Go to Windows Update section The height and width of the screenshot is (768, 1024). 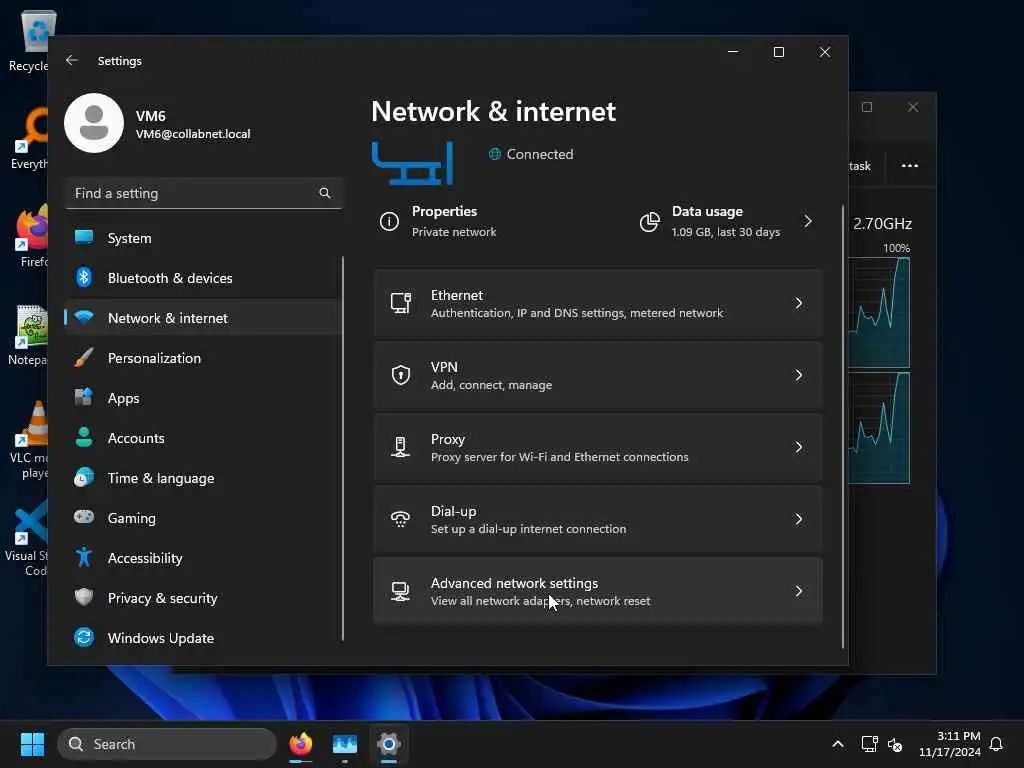(203, 638)
